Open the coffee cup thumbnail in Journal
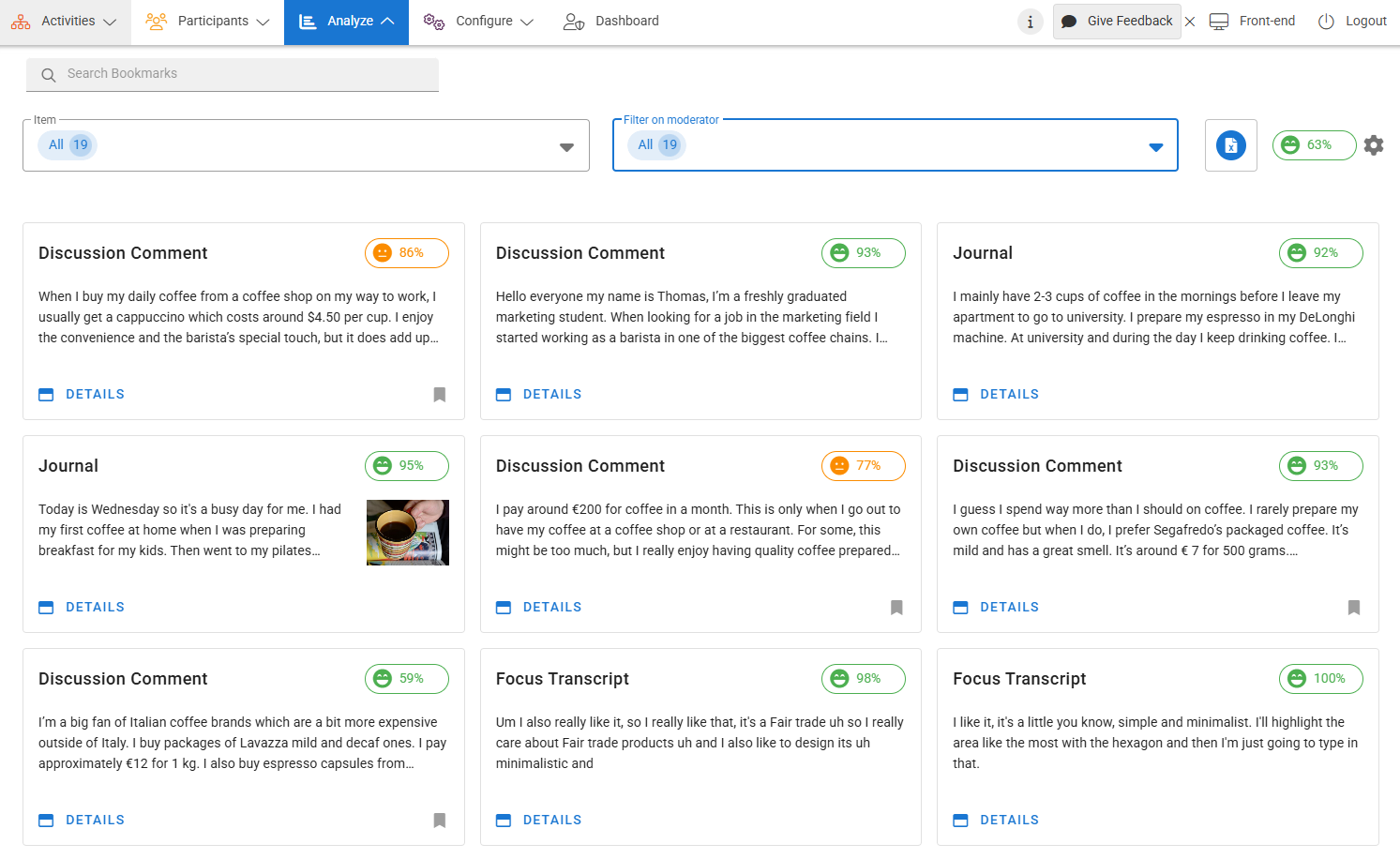 point(407,533)
